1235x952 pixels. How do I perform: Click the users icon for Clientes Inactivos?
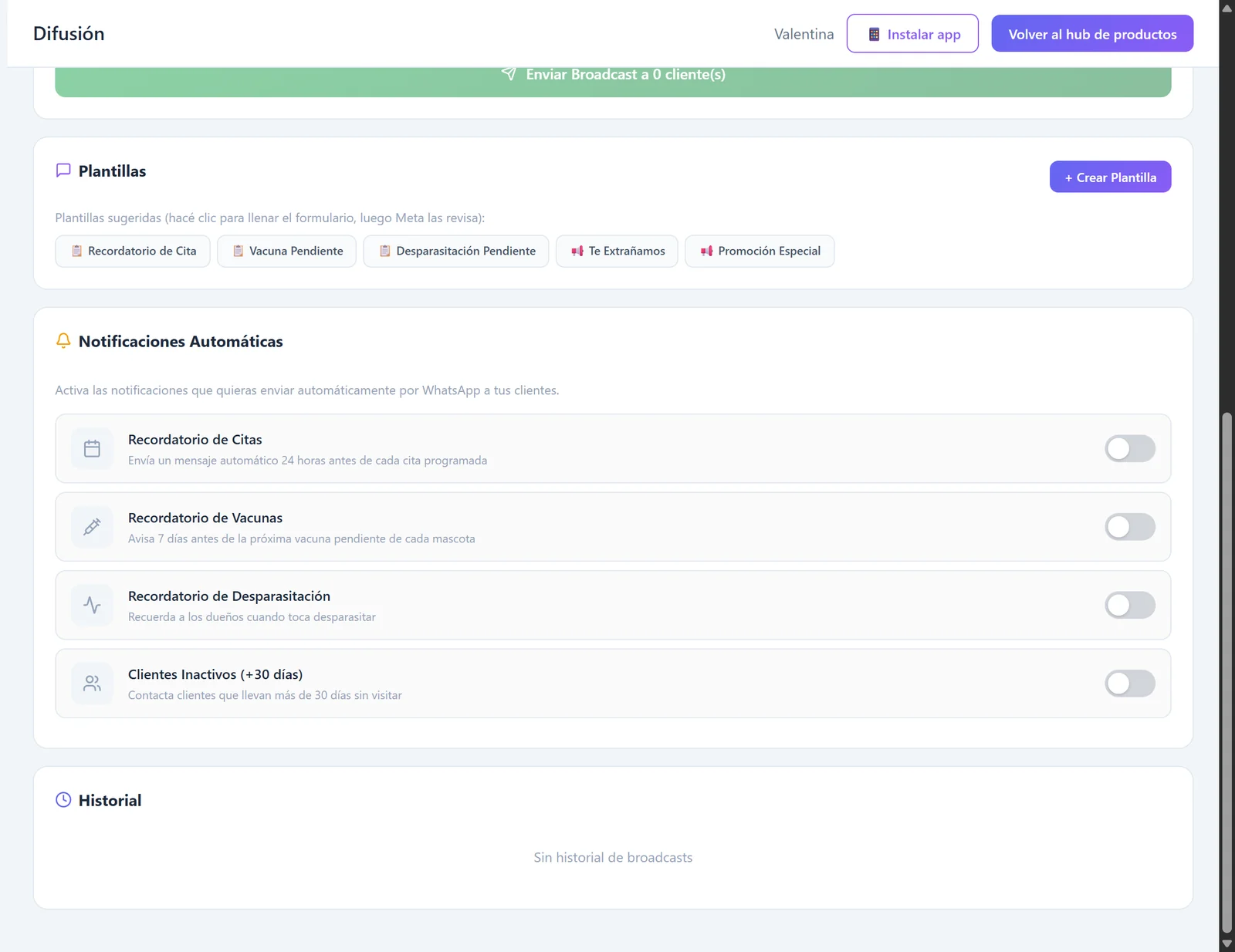point(92,684)
